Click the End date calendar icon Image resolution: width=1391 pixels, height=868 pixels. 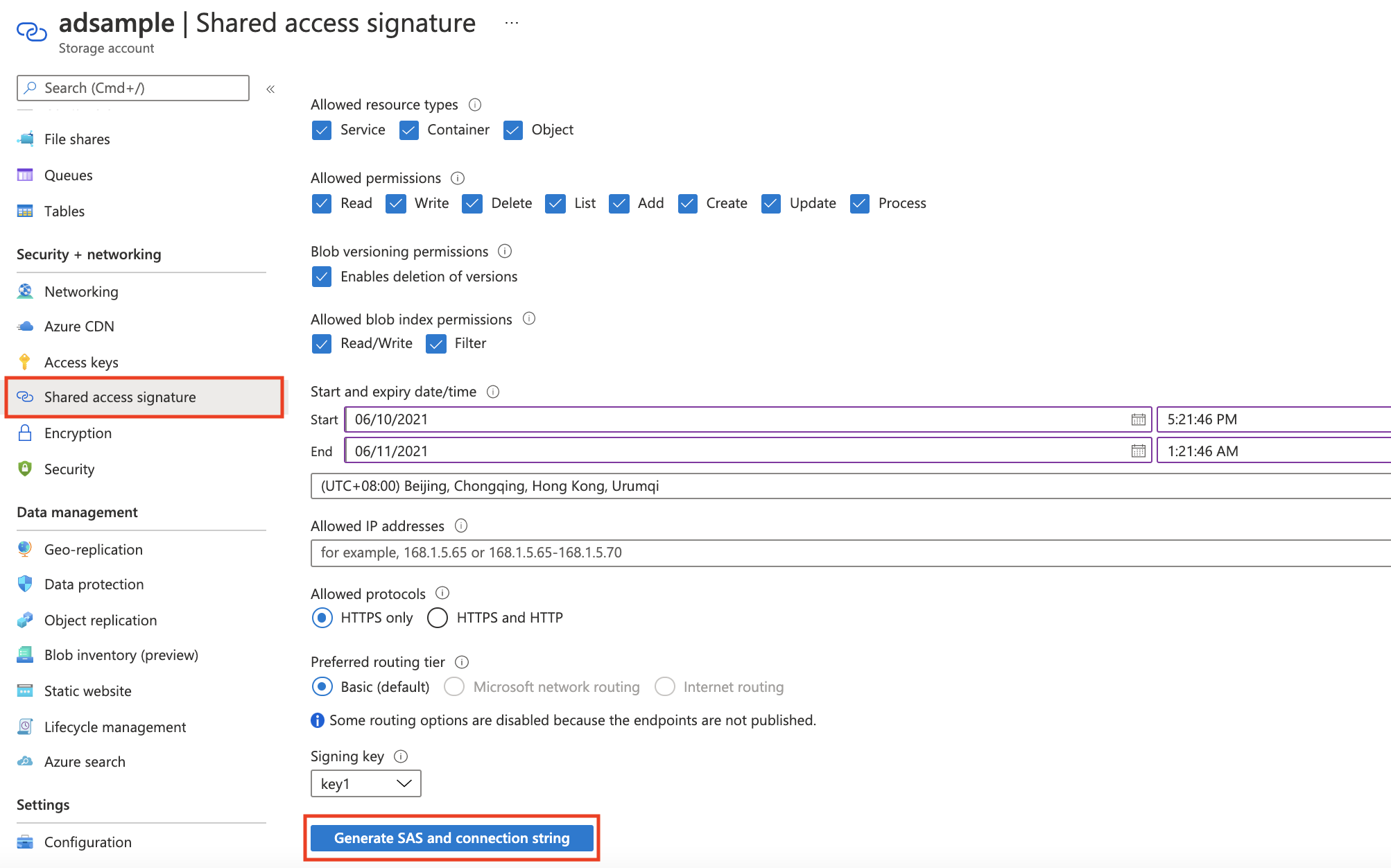click(1138, 450)
